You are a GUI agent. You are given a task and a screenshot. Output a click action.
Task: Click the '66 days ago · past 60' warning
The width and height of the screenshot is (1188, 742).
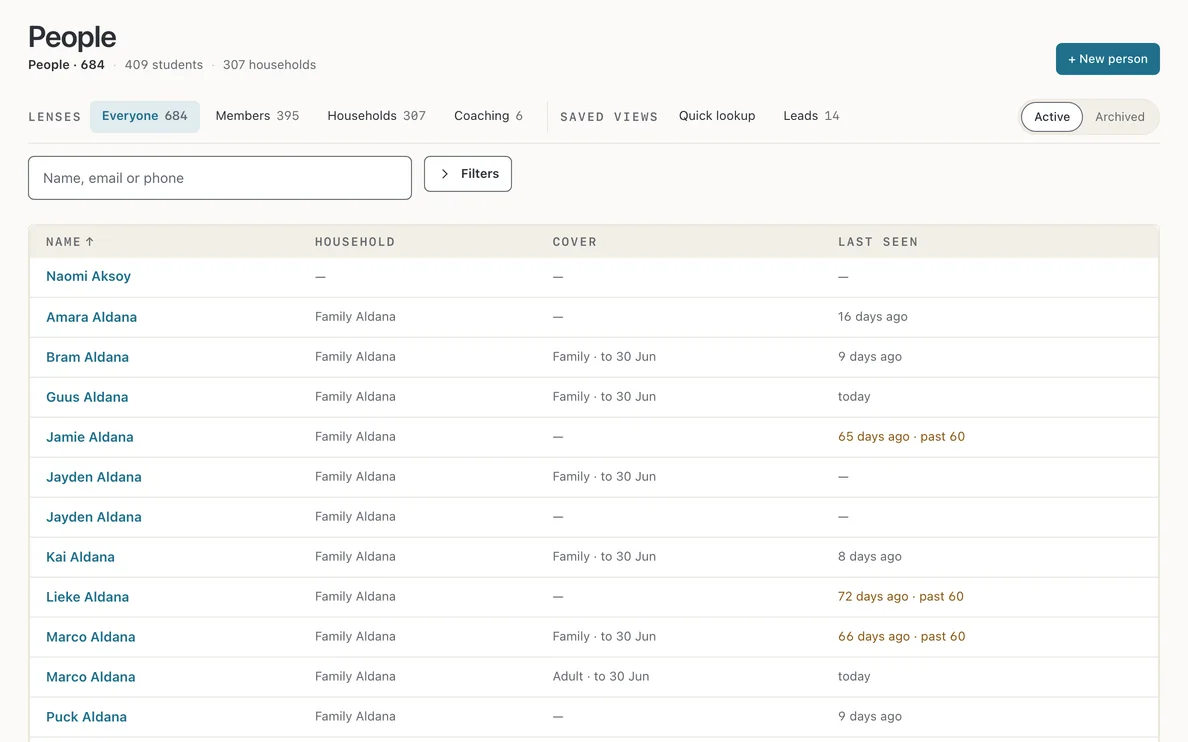coord(902,637)
